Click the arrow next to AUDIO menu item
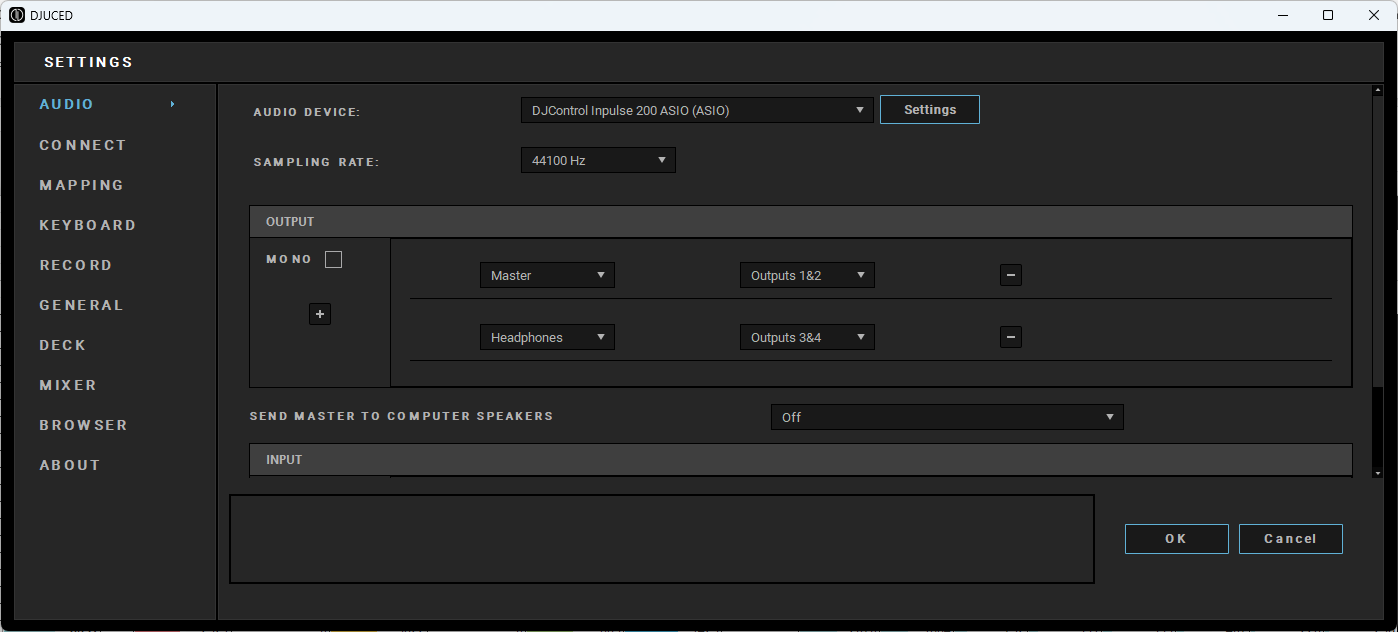Screen dimensions: 1398x632 tap(173, 104)
